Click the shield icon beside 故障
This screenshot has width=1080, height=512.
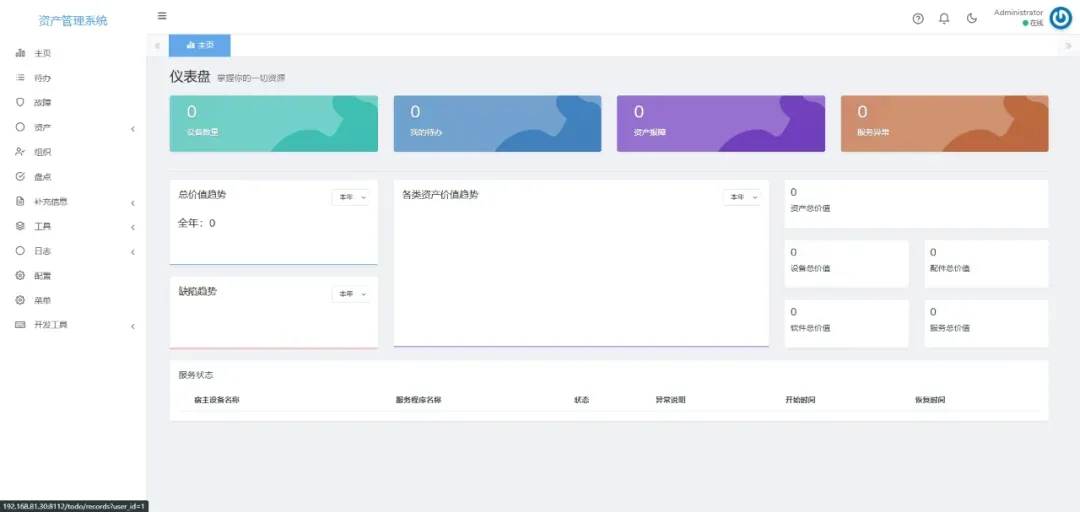click(20, 102)
